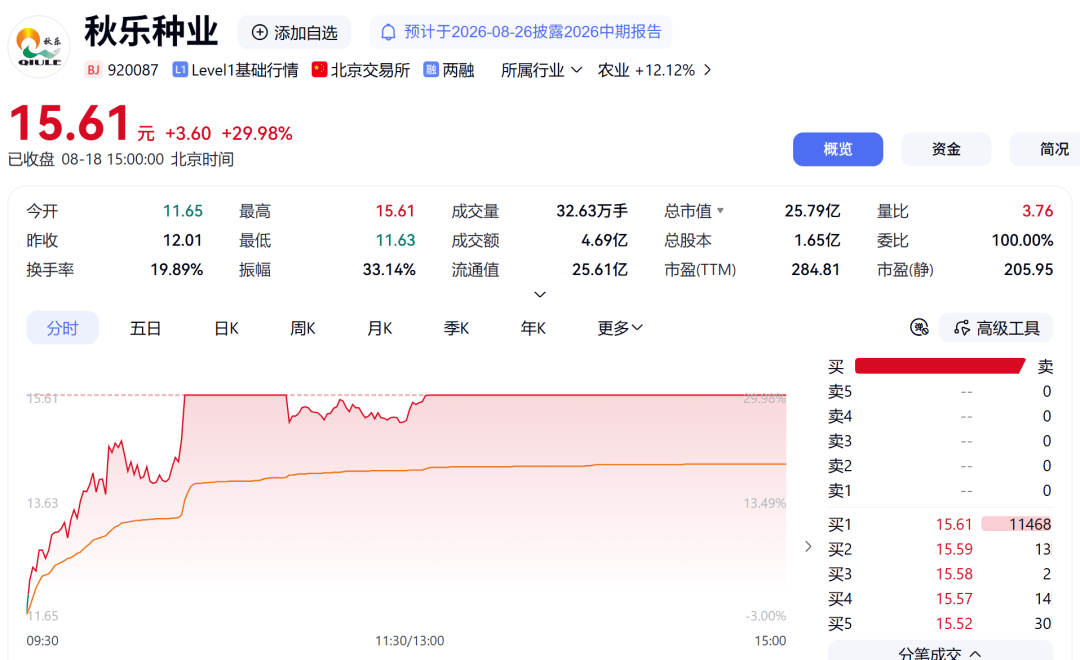Click the China flag icon
The width and height of the screenshot is (1080, 660).
click(x=319, y=70)
